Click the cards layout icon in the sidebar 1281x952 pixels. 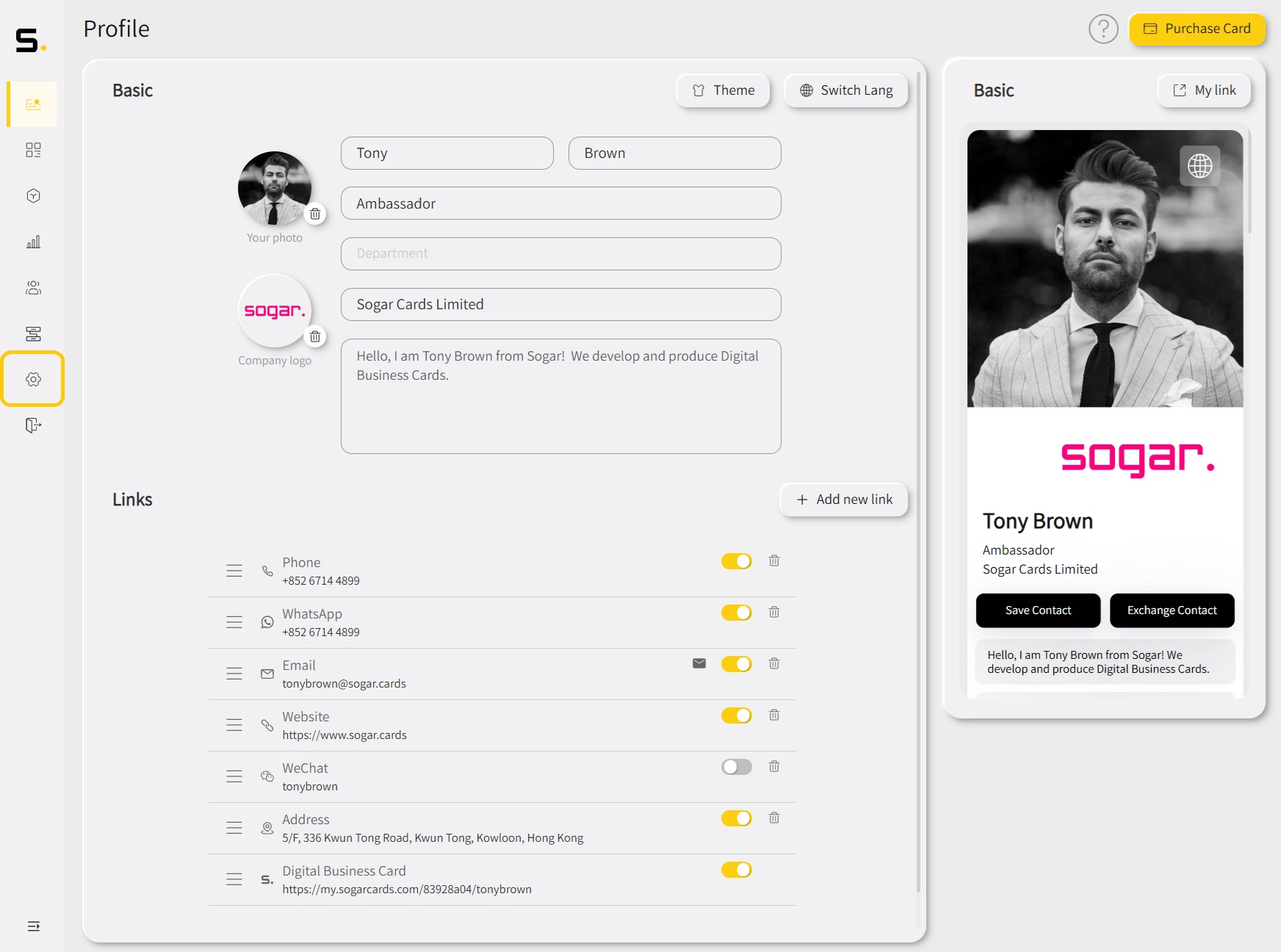tap(32, 333)
